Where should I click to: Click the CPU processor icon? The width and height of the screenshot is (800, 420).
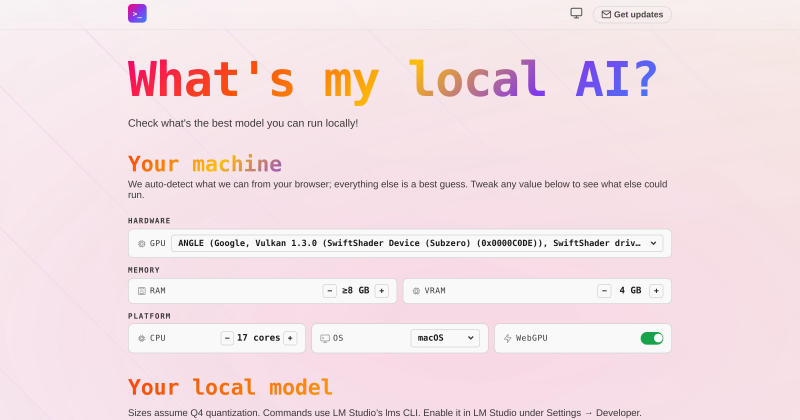click(142, 338)
